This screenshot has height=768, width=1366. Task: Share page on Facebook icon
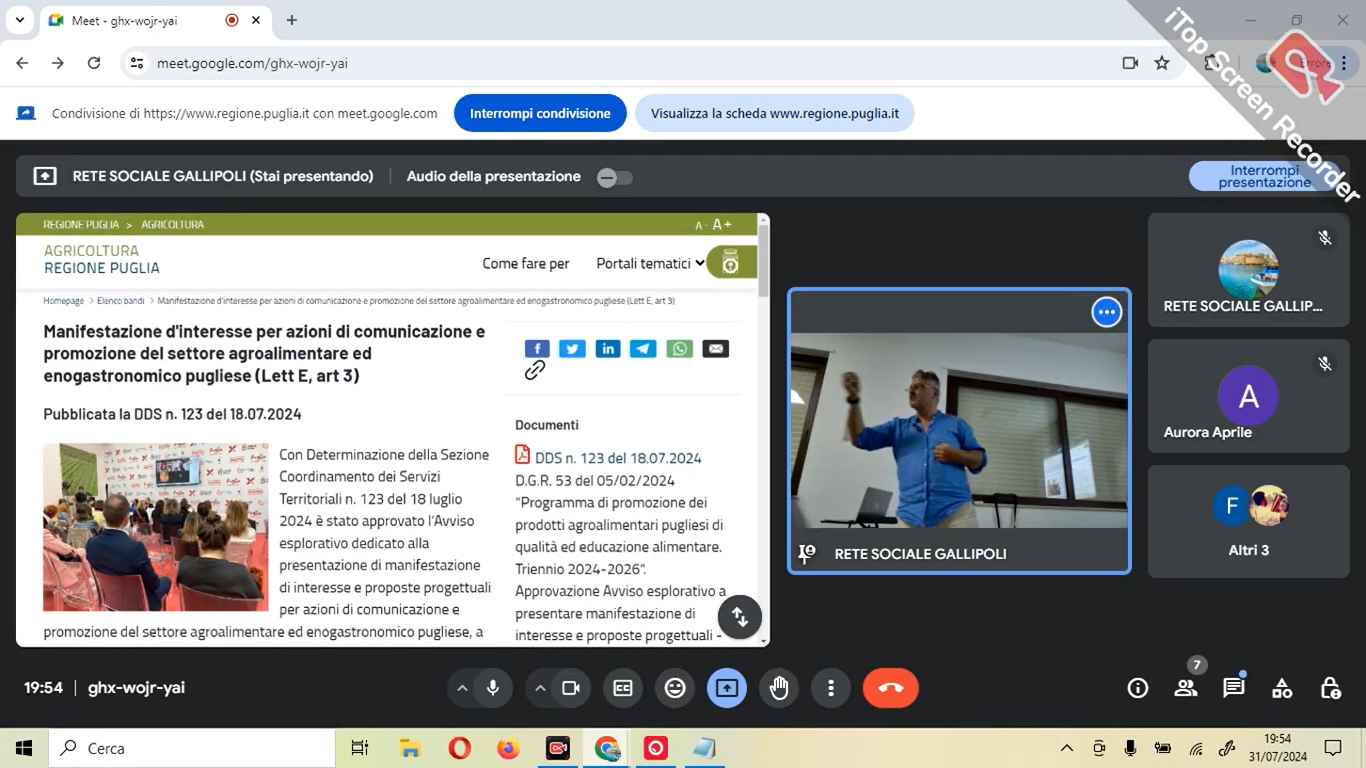click(537, 348)
